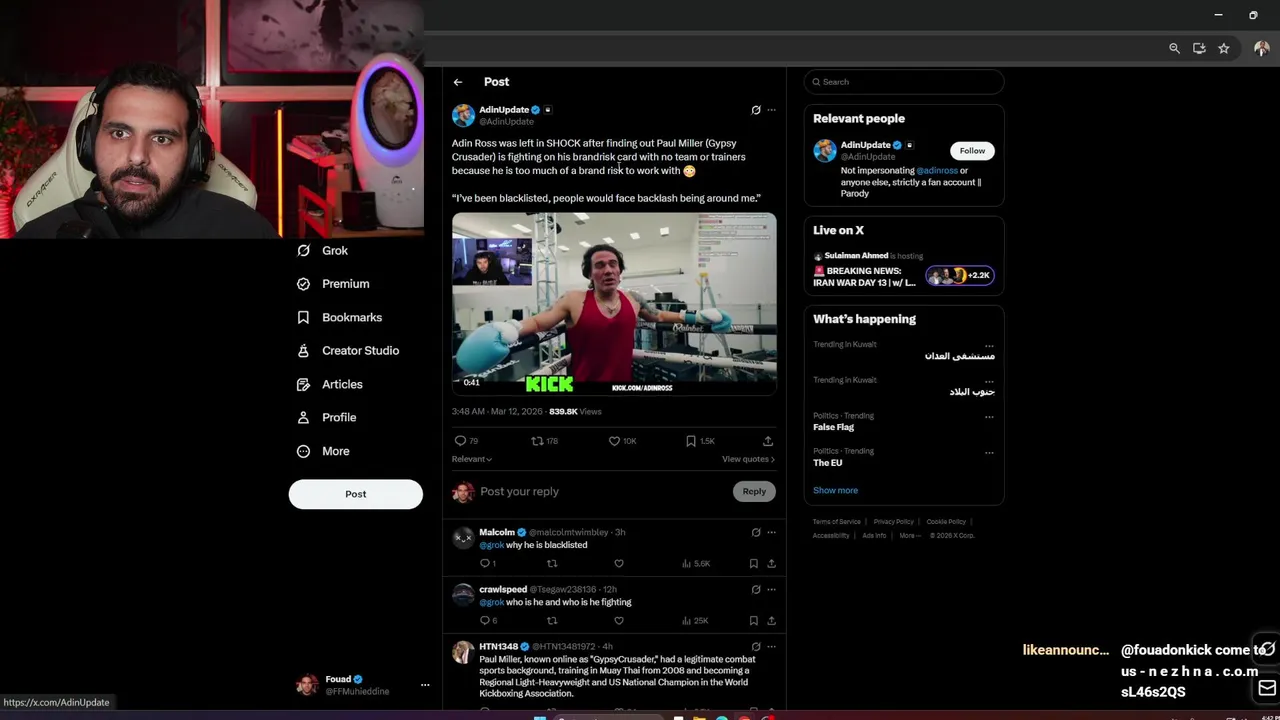Viewport: 1280px width, 720px height.
Task: Like Malcolm's reply
Action: click(x=619, y=564)
